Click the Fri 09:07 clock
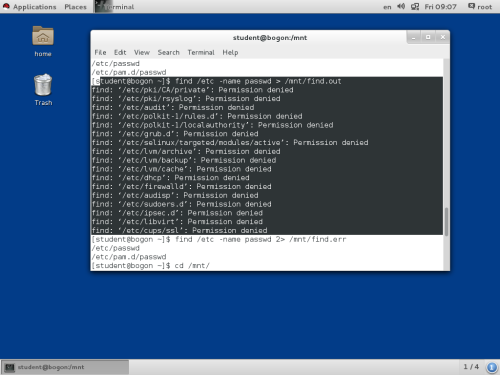The image size is (500, 375). click(440, 7)
